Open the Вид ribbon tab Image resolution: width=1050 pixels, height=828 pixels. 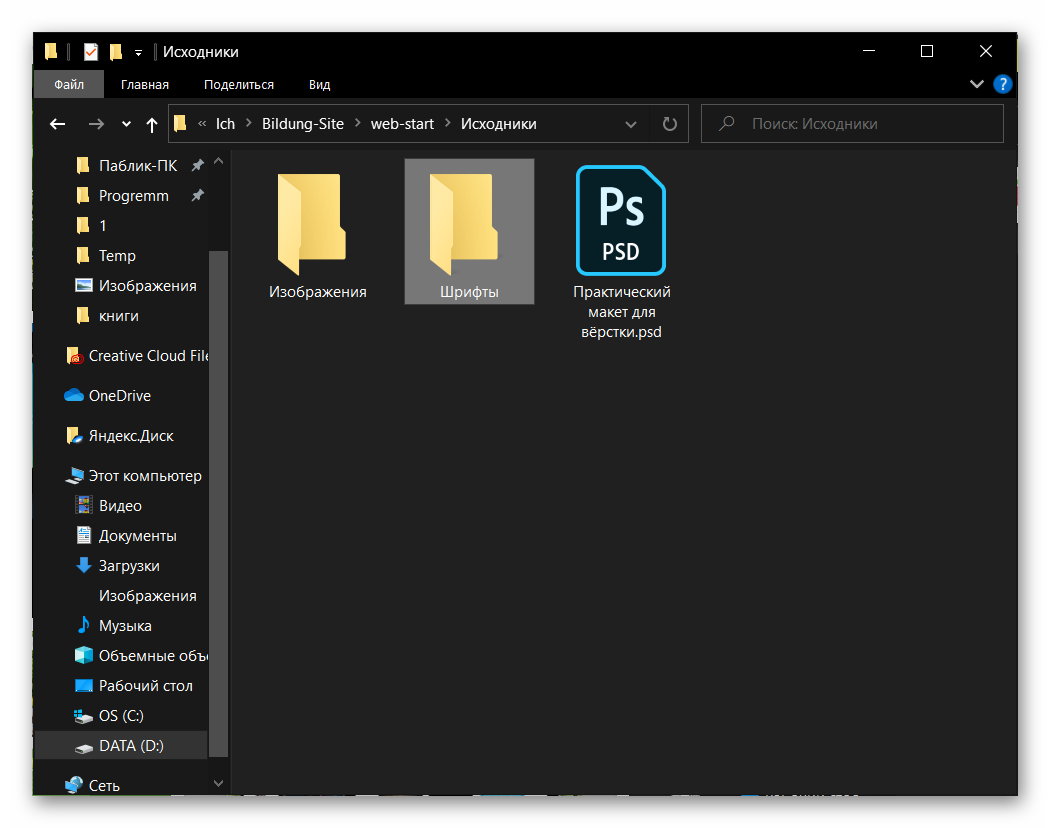click(319, 84)
